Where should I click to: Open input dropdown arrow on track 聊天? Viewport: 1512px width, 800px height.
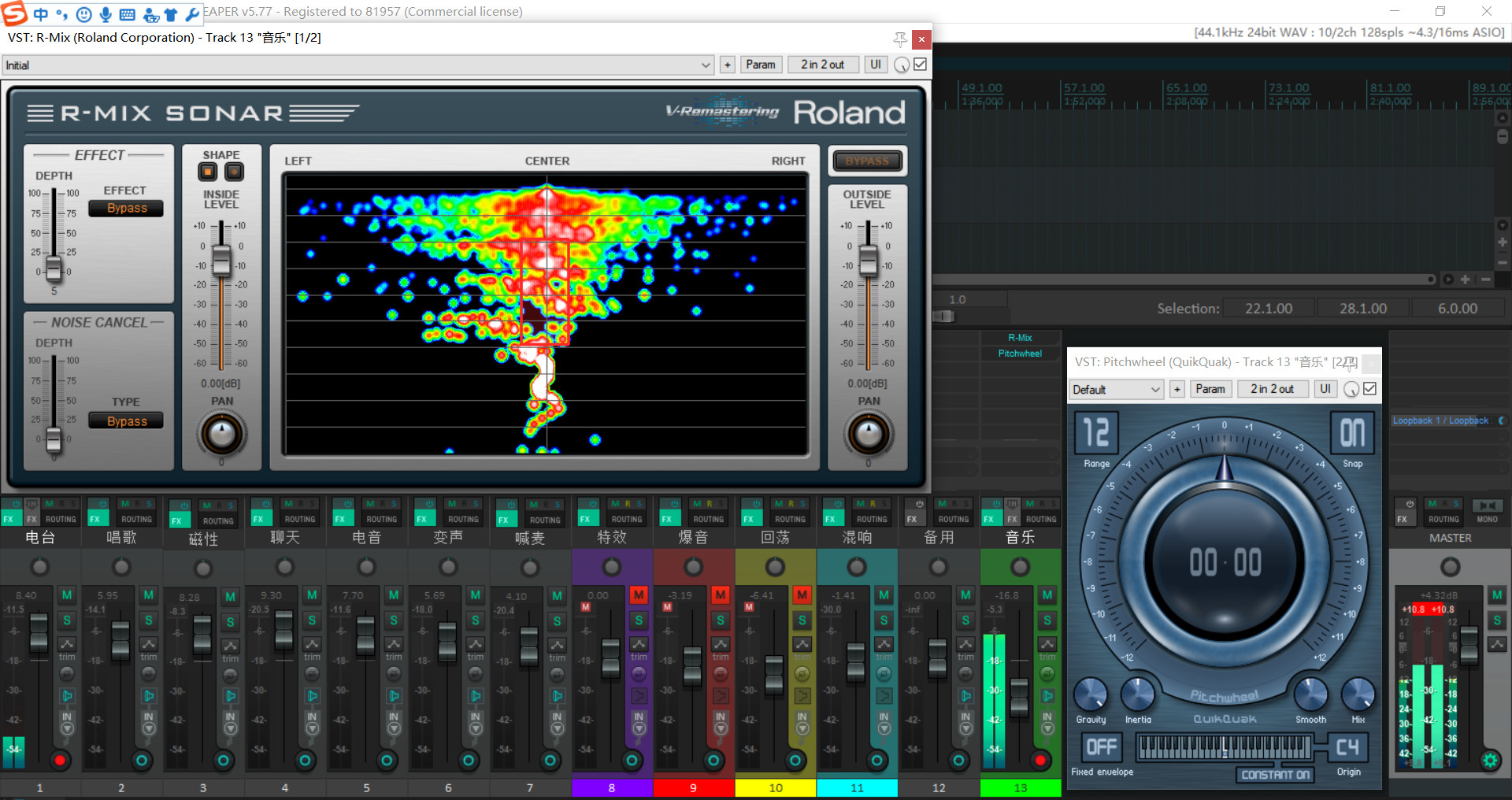tap(312, 729)
